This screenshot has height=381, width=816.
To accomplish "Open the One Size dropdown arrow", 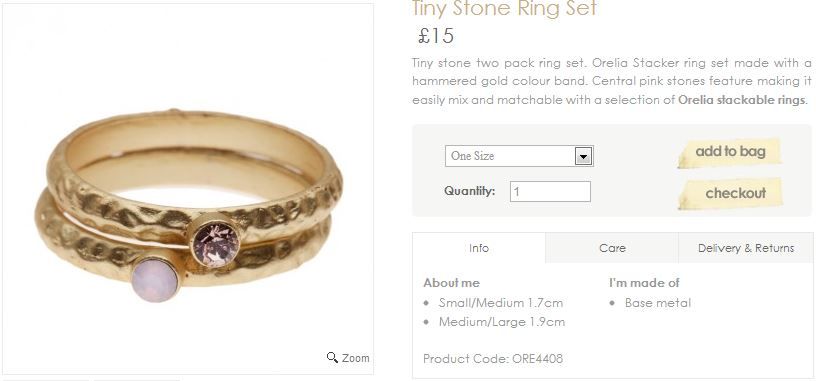I will click(583, 156).
